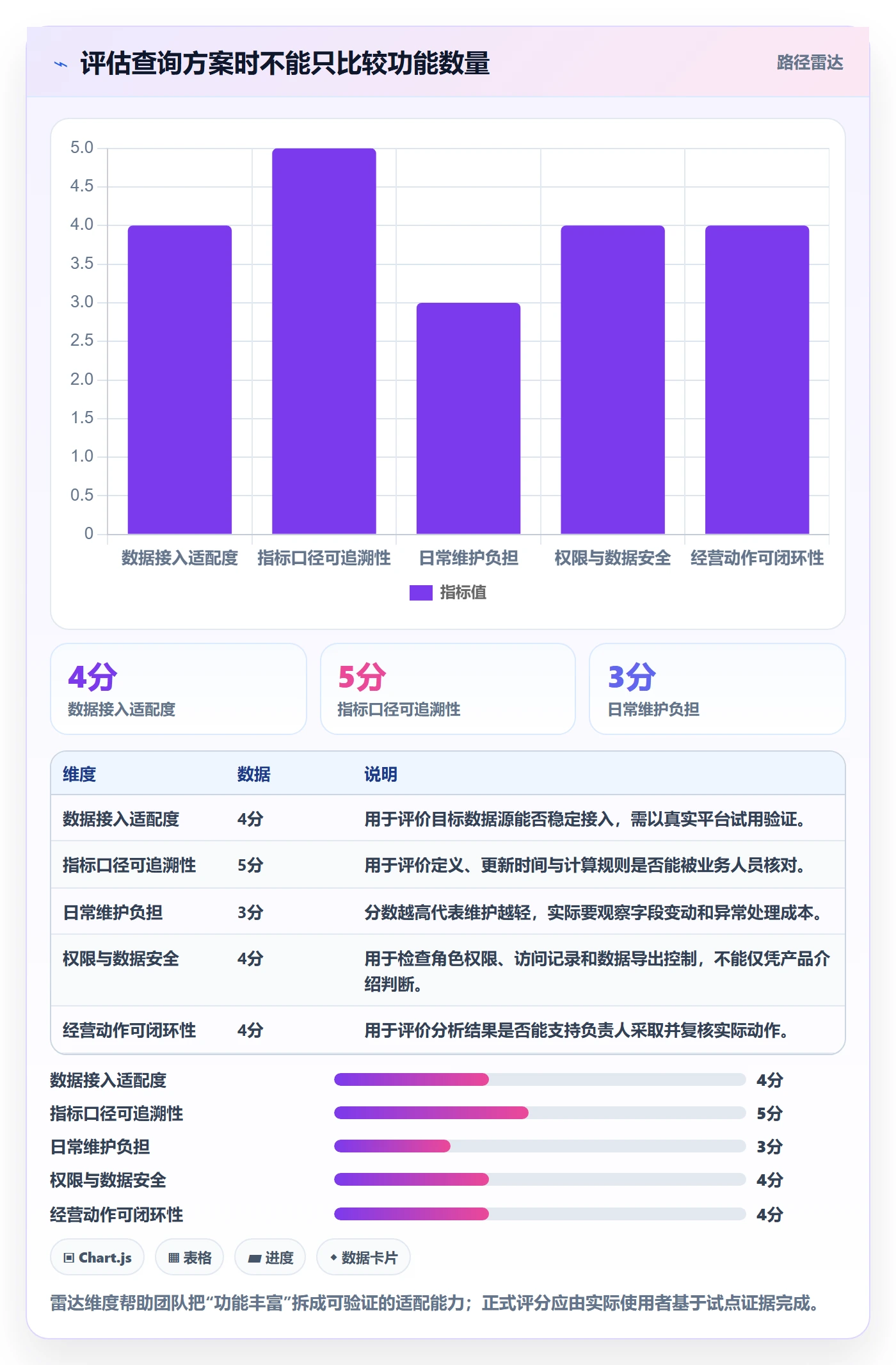Click the 表格 tag chip
896x1365 pixels.
point(189,1257)
